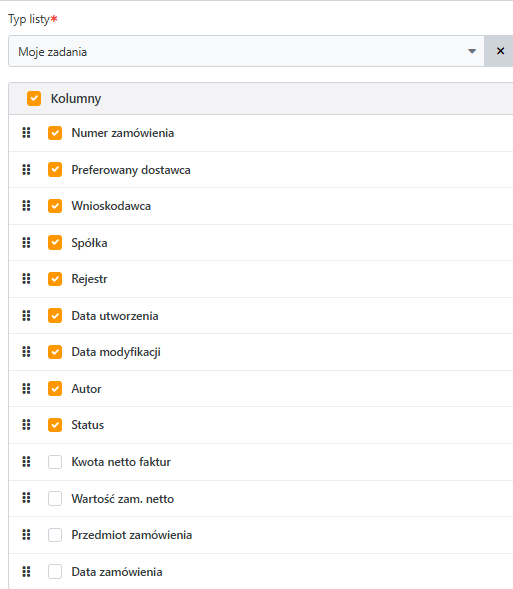Click the drag handle beside Preferowany dostawca
This screenshot has width=513, height=589.
click(26, 169)
